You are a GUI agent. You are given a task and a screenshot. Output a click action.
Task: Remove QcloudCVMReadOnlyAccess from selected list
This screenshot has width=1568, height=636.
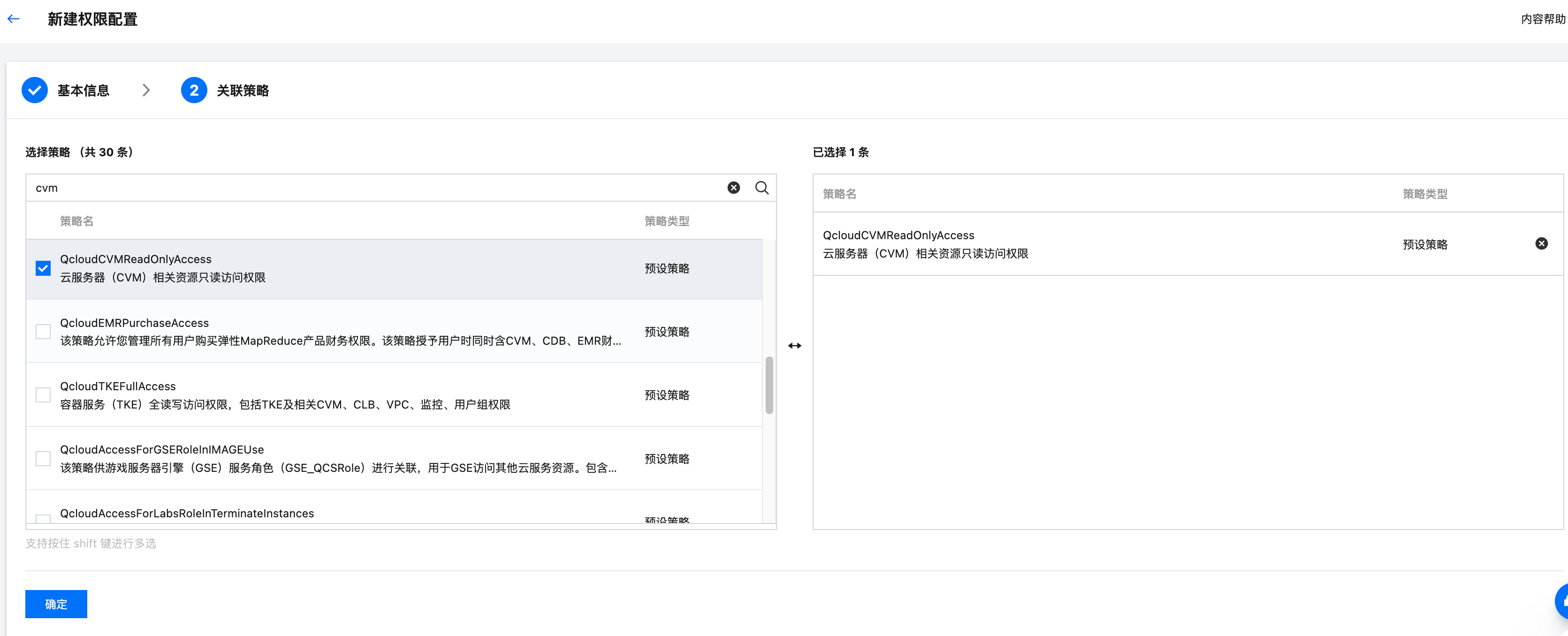tap(1541, 243)
